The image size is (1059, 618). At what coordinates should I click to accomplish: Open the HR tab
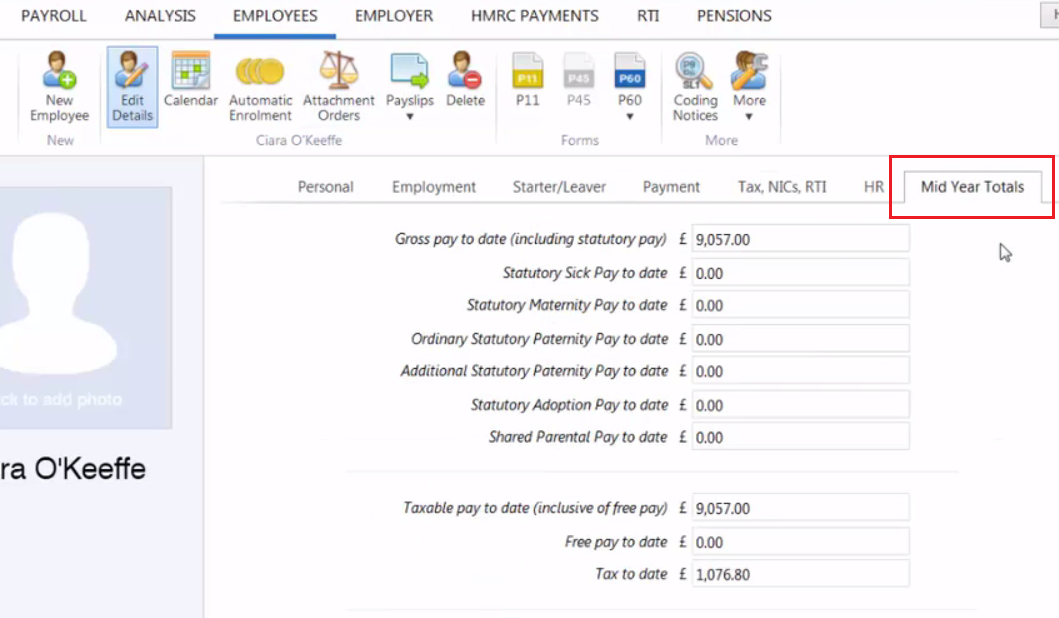click(873, 187)
